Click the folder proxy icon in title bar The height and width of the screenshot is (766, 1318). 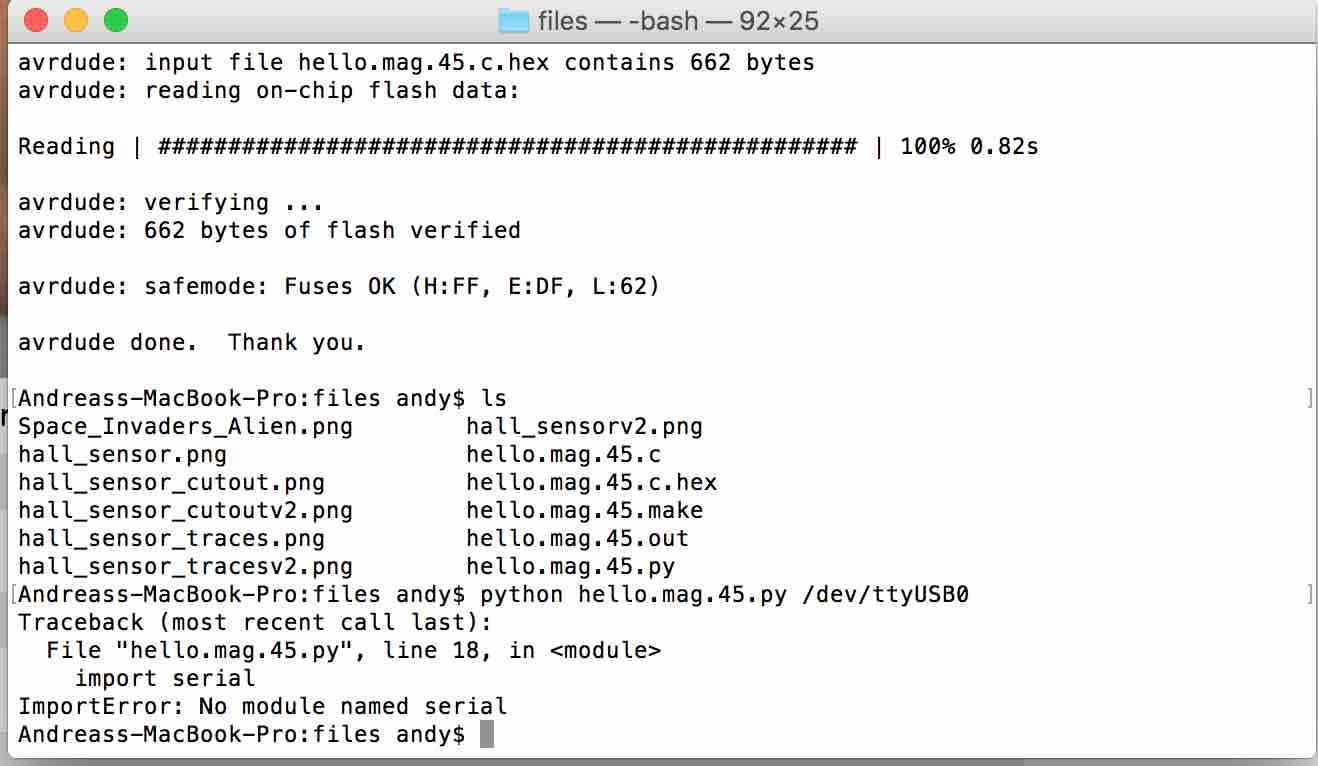tap(513, 20)
